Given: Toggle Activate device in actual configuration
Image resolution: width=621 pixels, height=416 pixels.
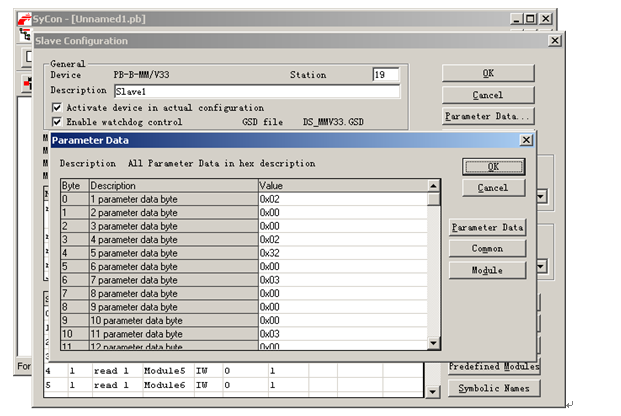Looking at the screenshot, I should 57,107.
